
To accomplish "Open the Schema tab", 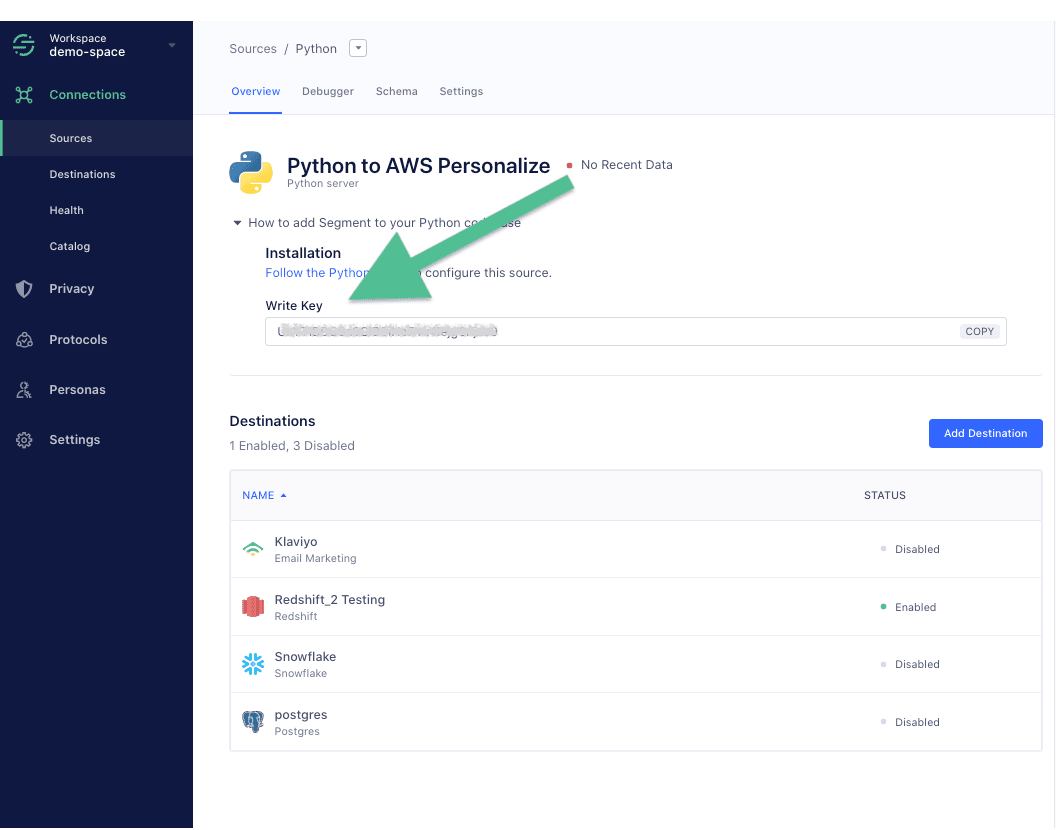I will tap(396, 91).
